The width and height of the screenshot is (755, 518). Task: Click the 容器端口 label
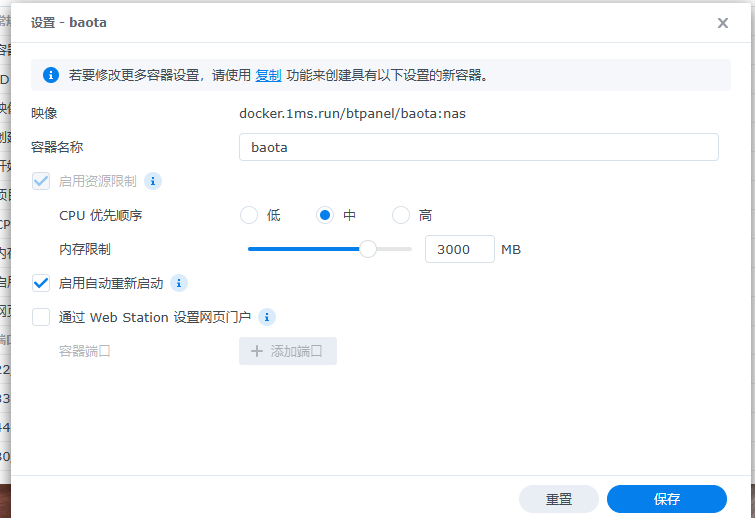[x=85, y=351]
